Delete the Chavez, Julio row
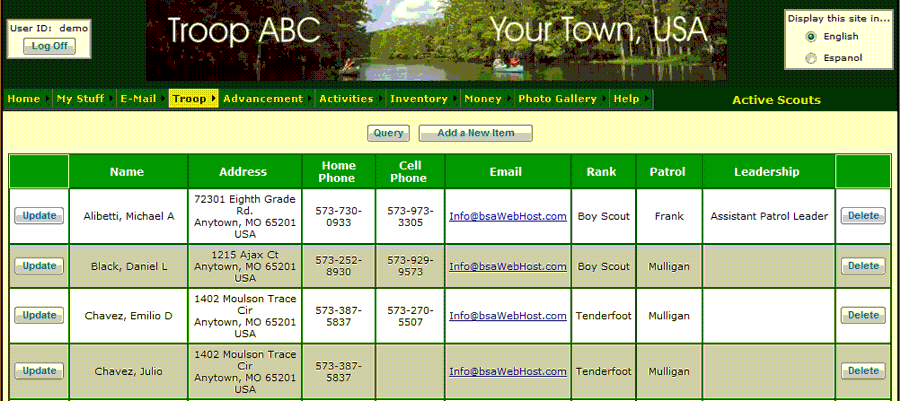 tap(863, 371)
